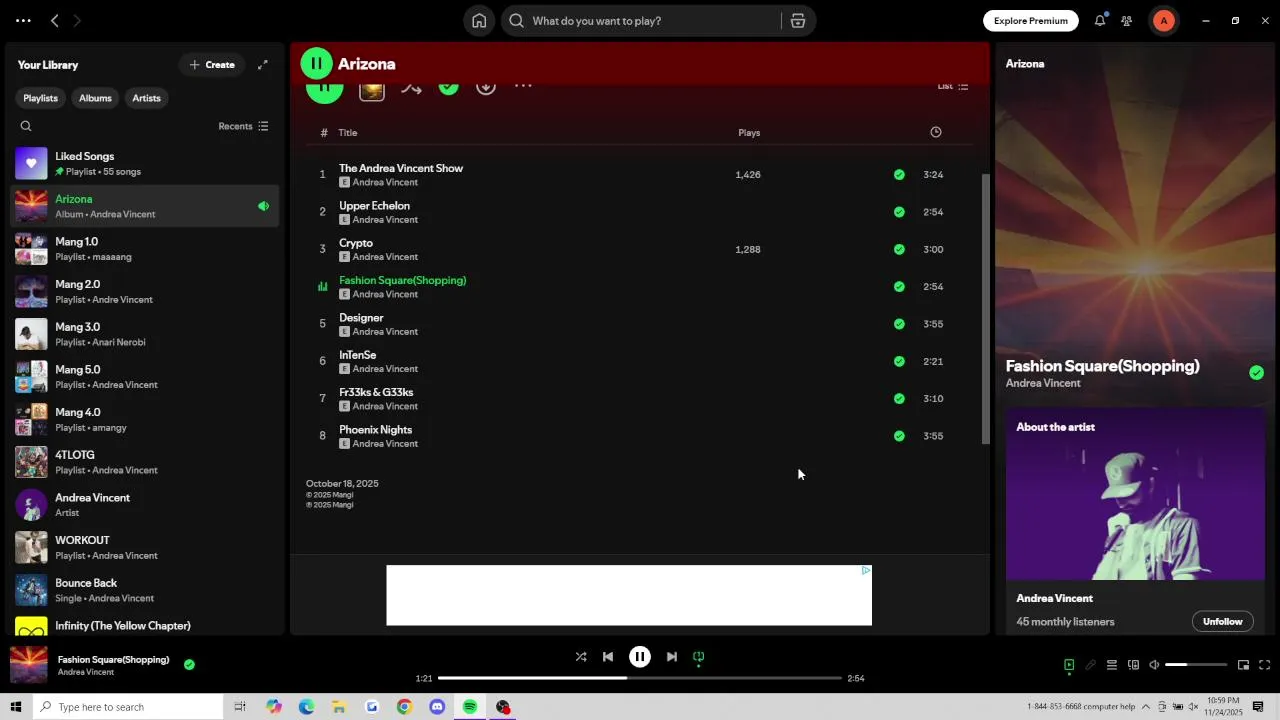Toggle shuffle in the player bar
The image size is (1280, 720).
tap(581, 657)
